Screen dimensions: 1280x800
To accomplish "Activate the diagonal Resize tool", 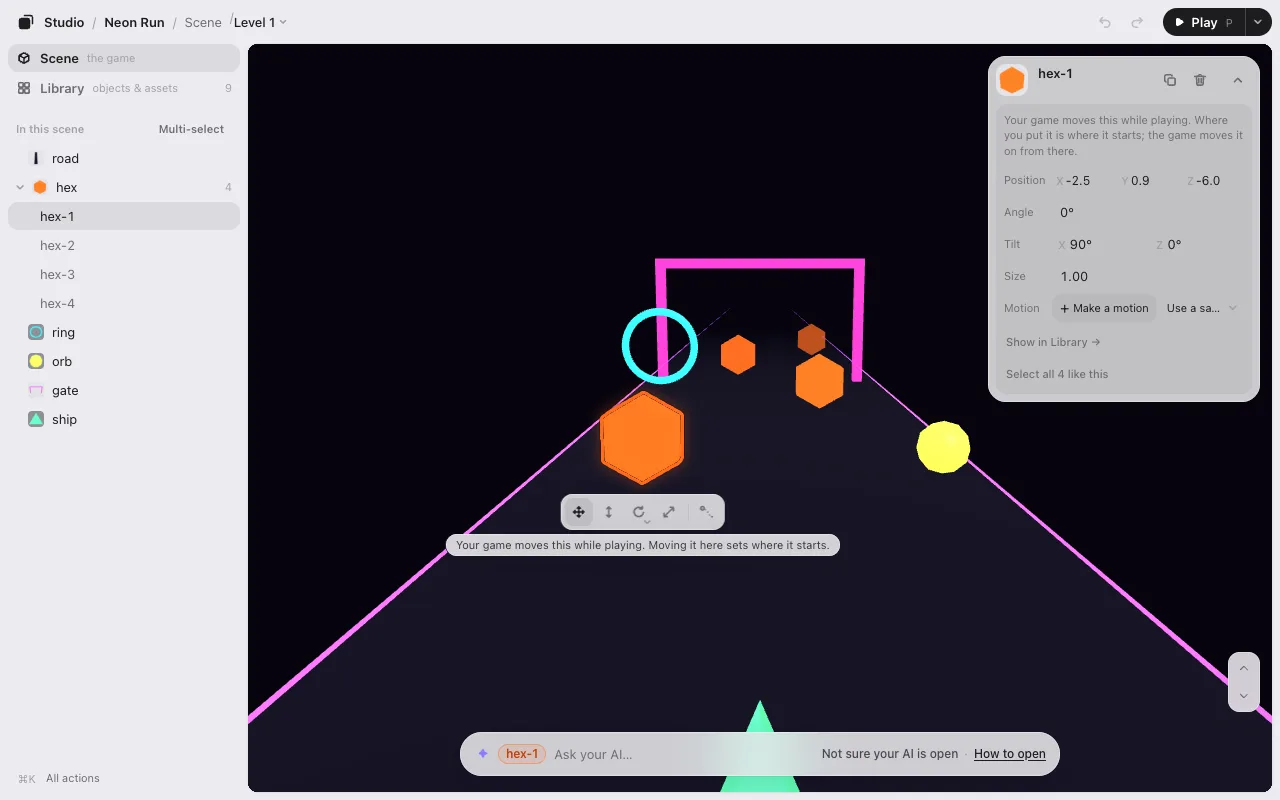I will pos(669,512).
